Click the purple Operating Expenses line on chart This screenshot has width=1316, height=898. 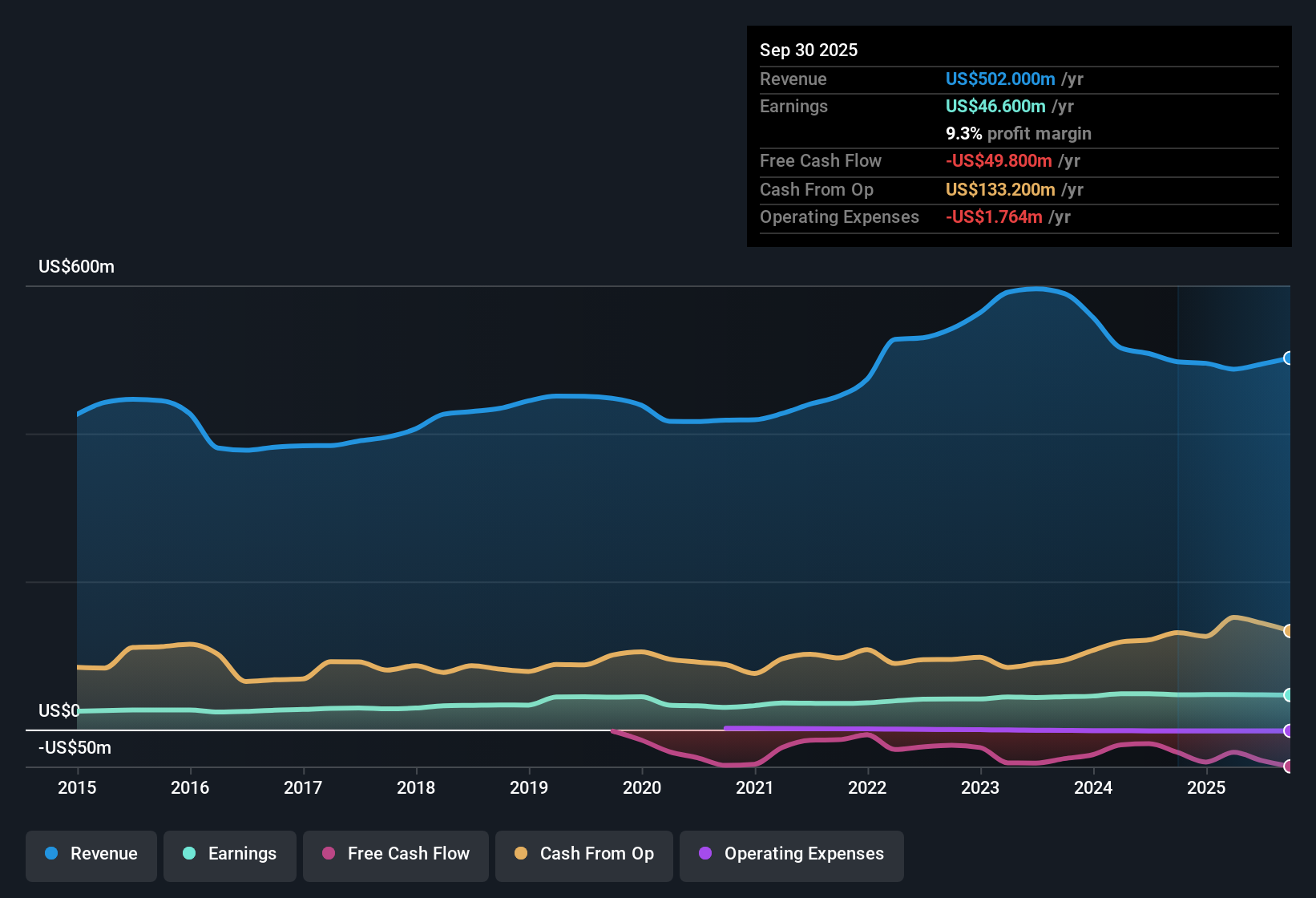tap(1002, 730)
